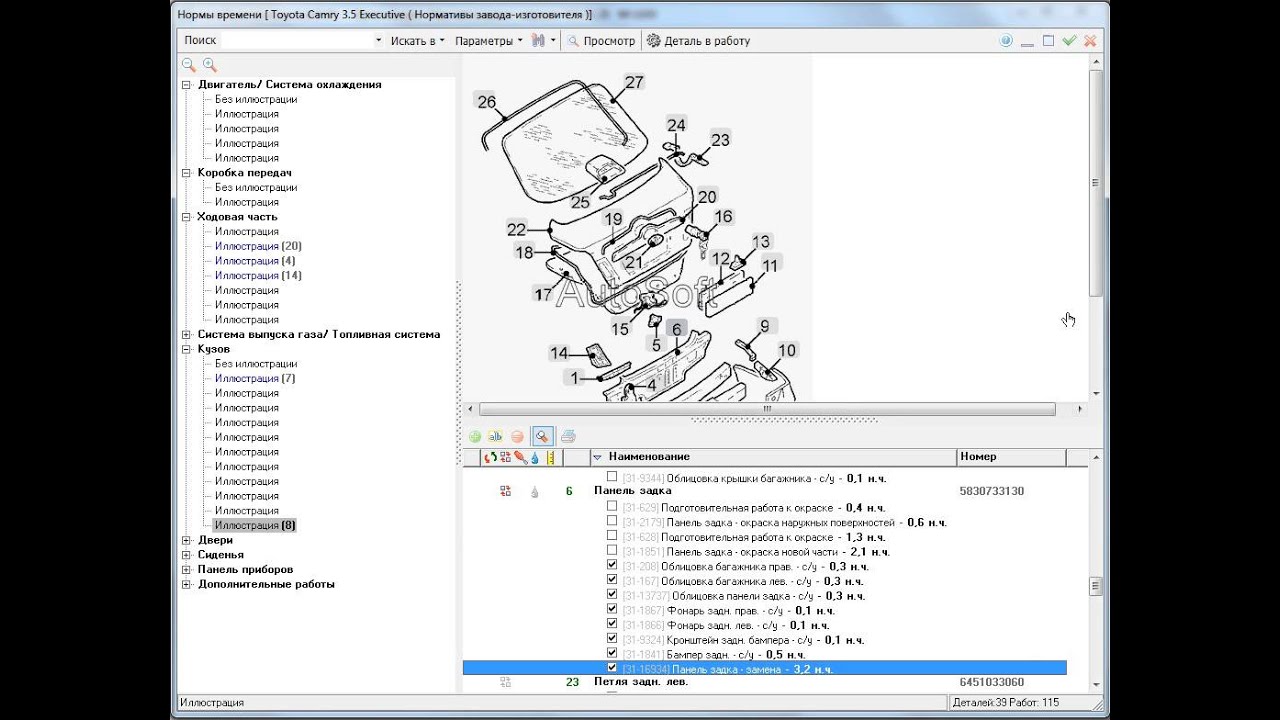1280x720 pixels.
Task: Click inside the Поиск search input field
Action: (296, 41)
